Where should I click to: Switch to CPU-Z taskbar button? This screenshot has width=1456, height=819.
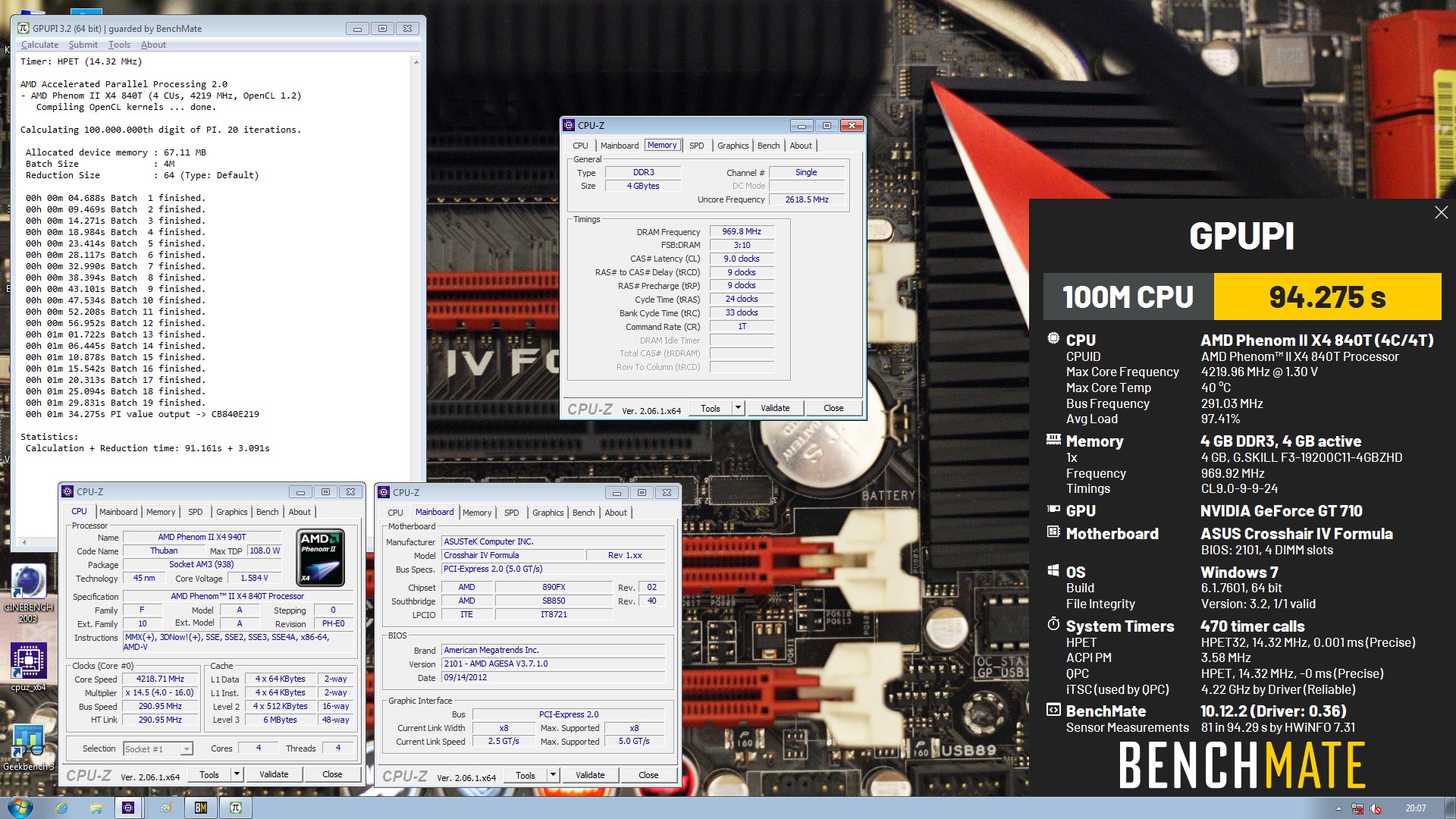128,808
